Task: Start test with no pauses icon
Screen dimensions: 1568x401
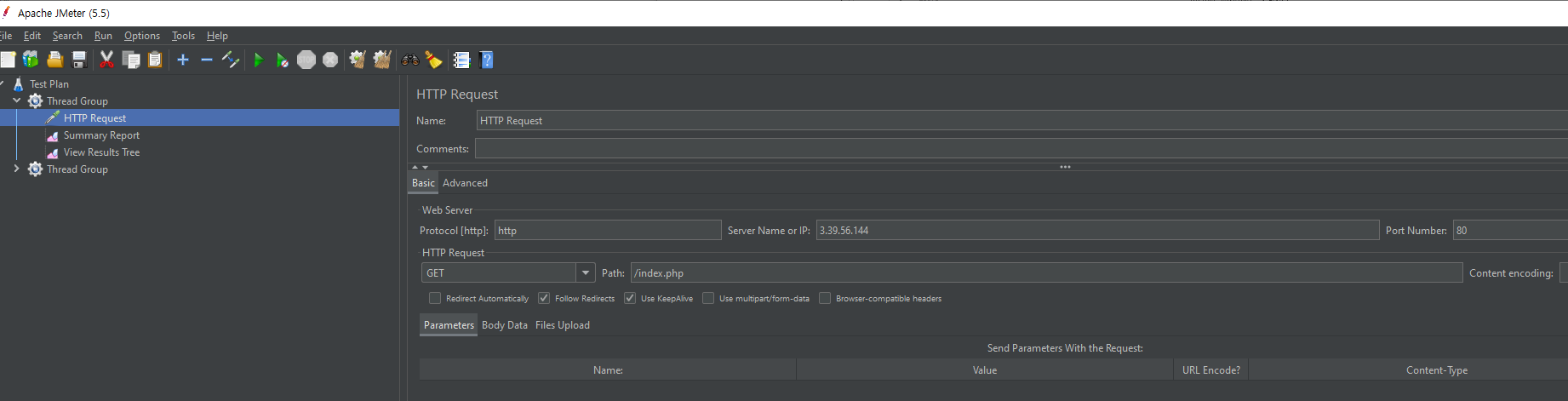Action: (282, 60)
